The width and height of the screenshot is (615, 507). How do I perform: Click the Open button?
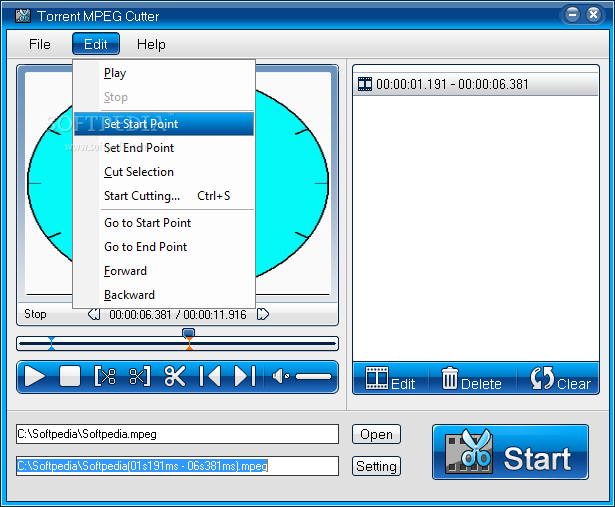(376, 434)
